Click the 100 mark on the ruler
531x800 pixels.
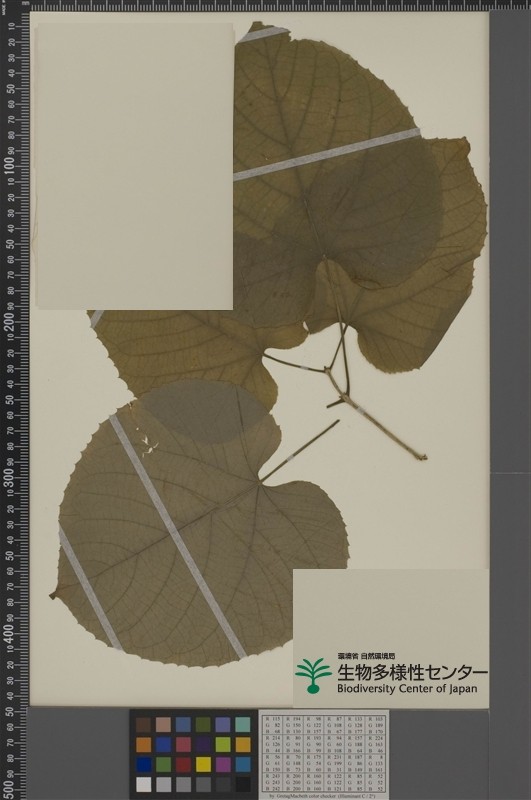(x=10, y=165)
